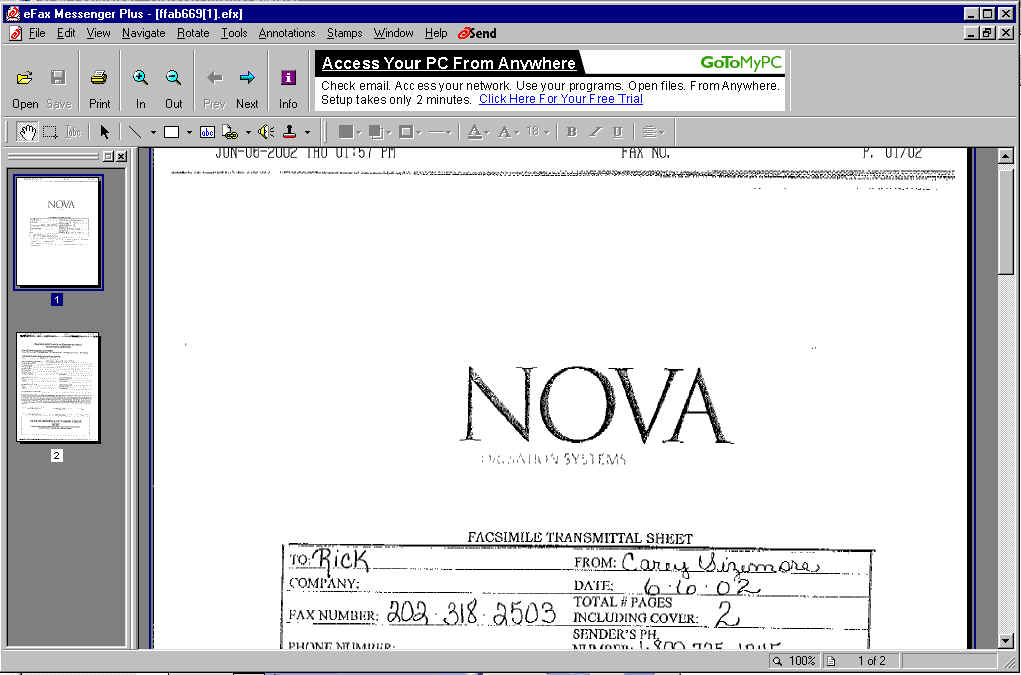Image resolution: width=1021 pixels, height=675 pixels.
Task: Select the rubber Stamp tool
Action: click(290, 132)
